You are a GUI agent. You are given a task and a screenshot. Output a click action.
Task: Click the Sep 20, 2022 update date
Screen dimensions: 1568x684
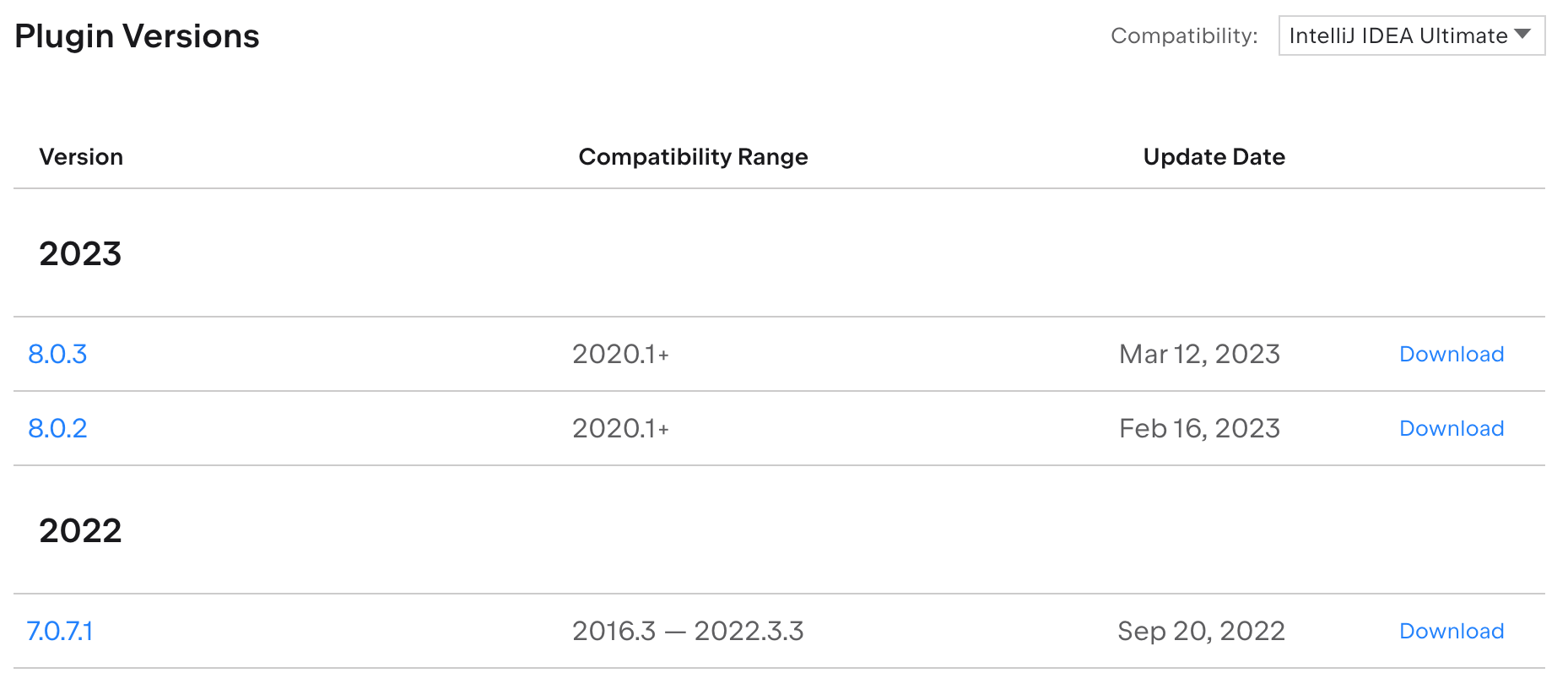click(1201, 631)
